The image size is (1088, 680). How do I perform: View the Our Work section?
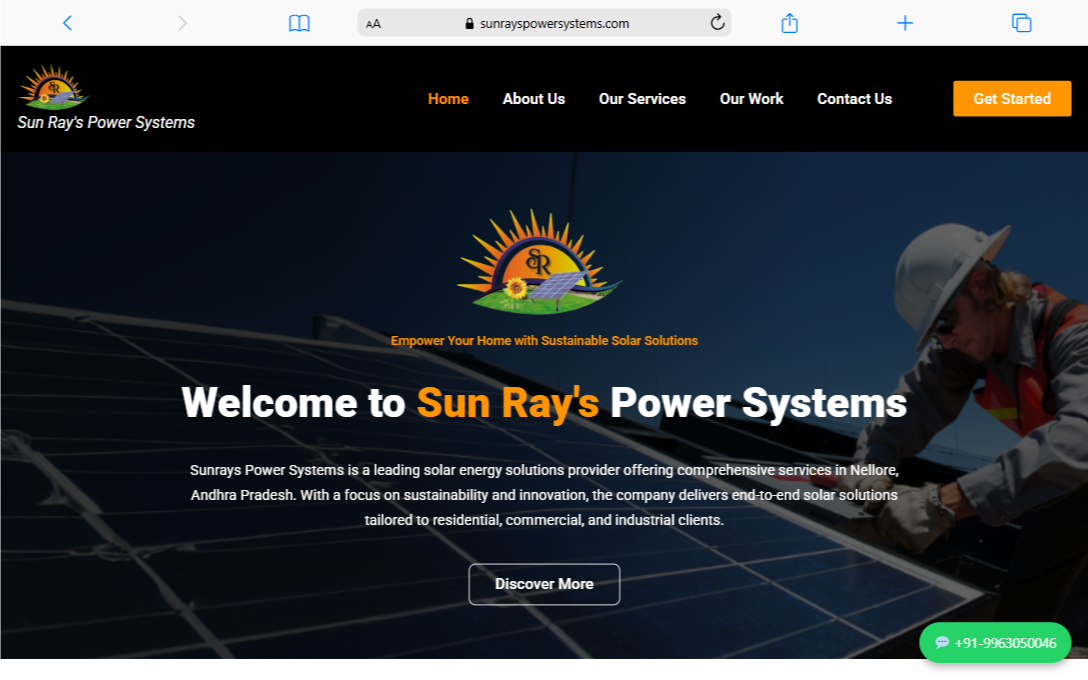coord(751,99)
